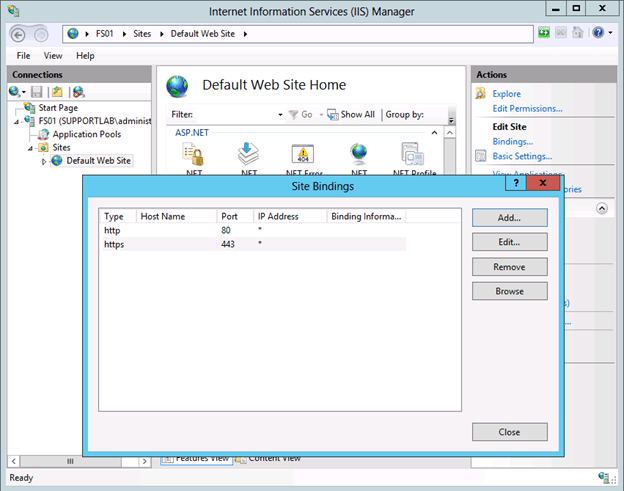The height and width of the screenshot is (491, 624).
Task: Click the Home toolbar icon
Action: tap(577, 33)
